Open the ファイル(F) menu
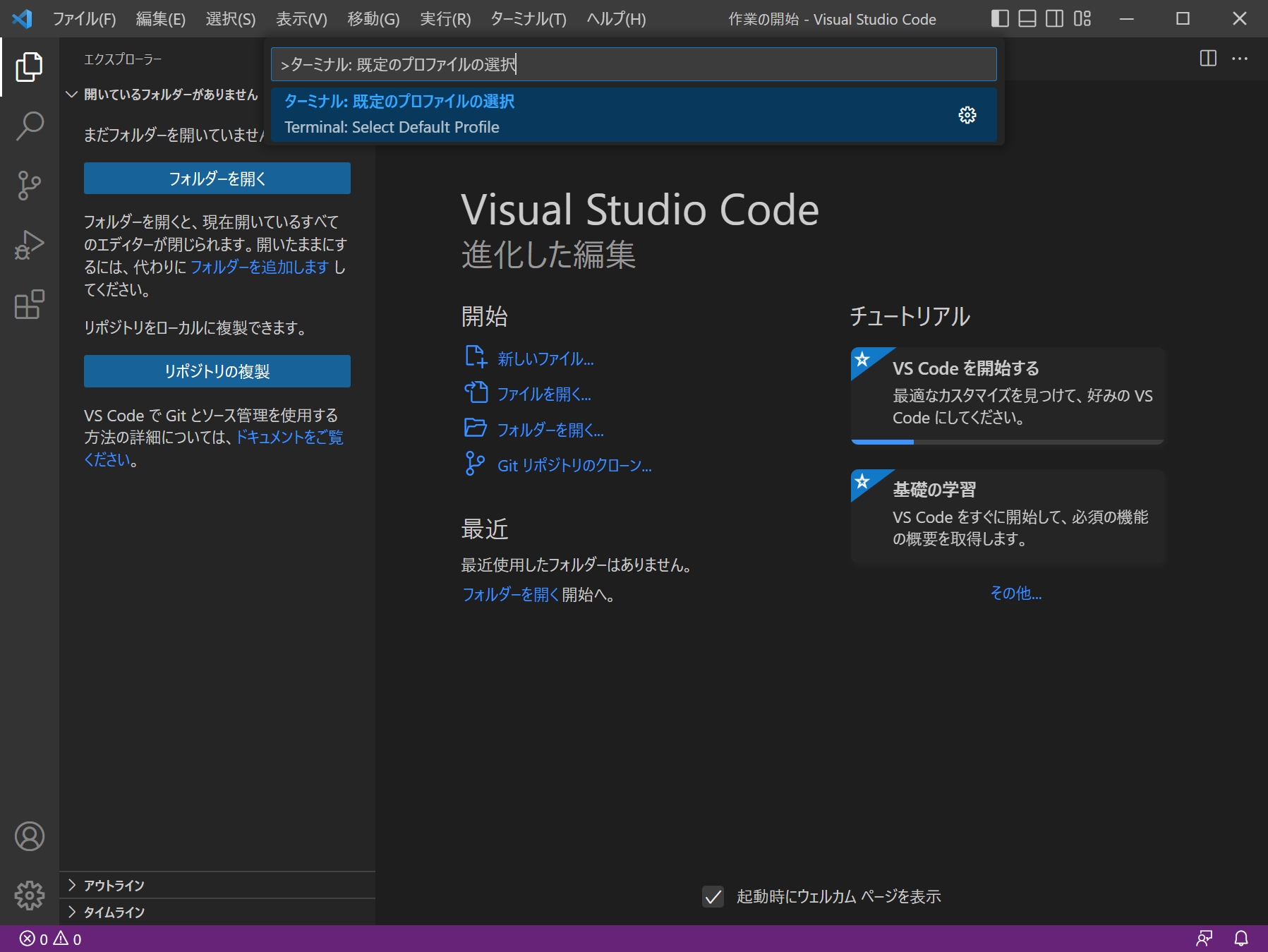1268x952 pixels. point(85,19)
